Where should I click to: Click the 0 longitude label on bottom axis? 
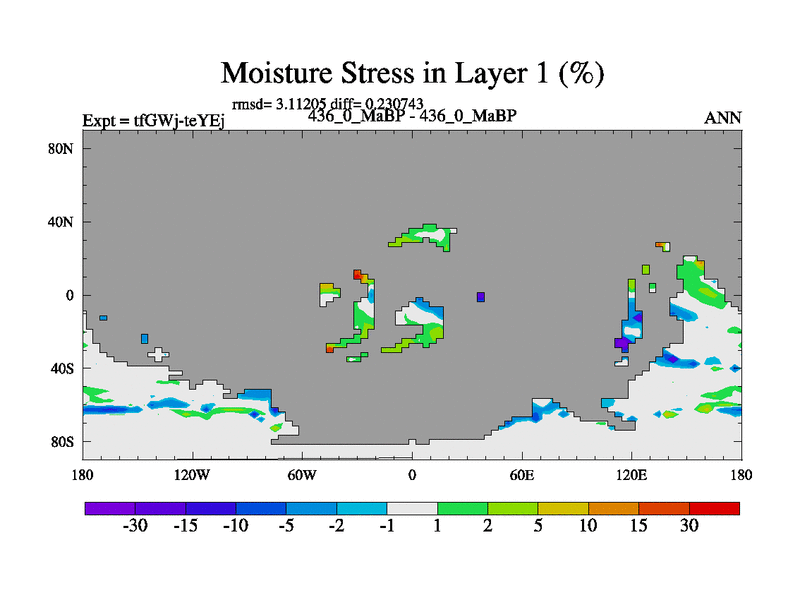point(412,474)
